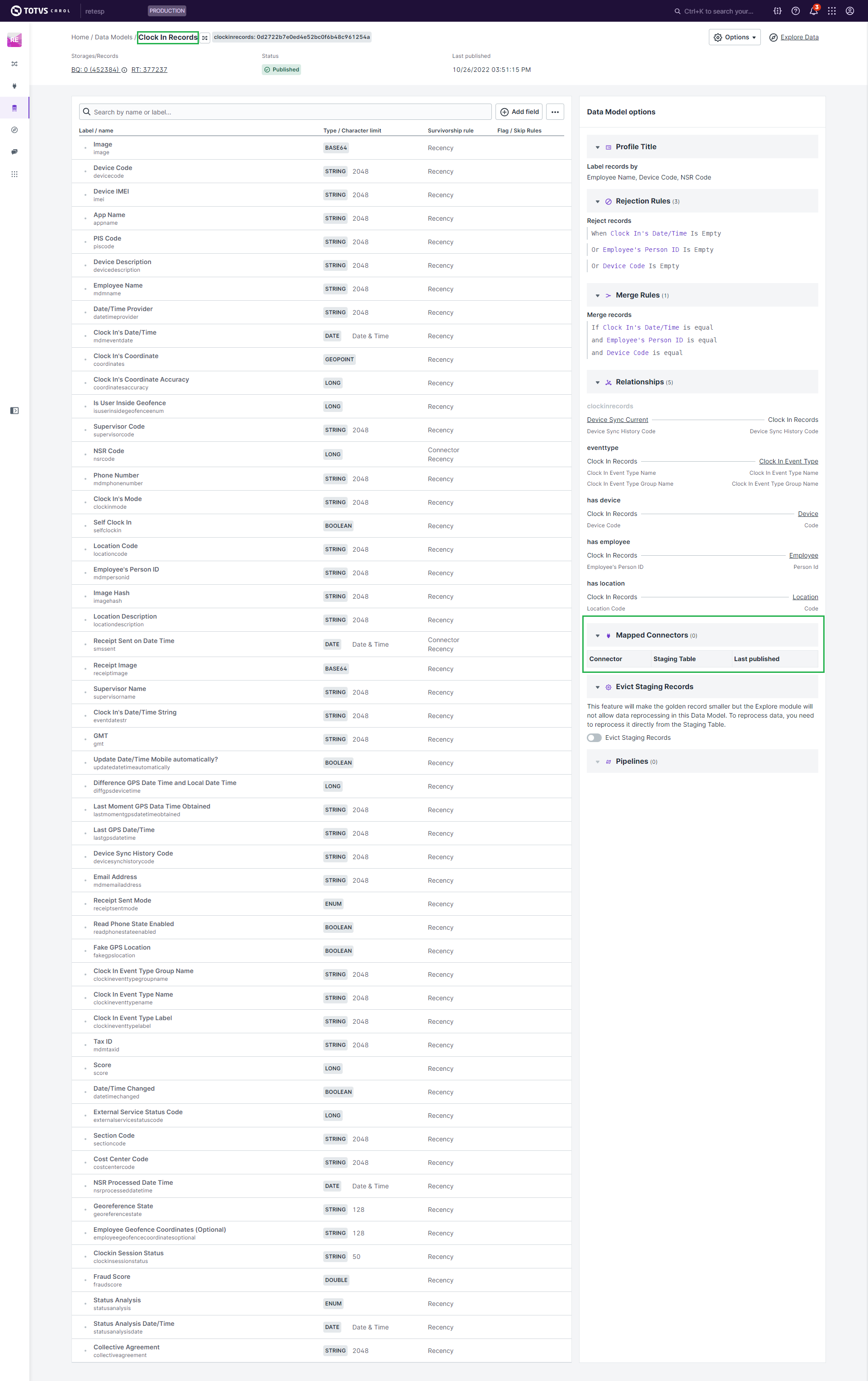Go to Home breadcrumb
This screenshot has height=1381, width=868.
coord(80,37)
